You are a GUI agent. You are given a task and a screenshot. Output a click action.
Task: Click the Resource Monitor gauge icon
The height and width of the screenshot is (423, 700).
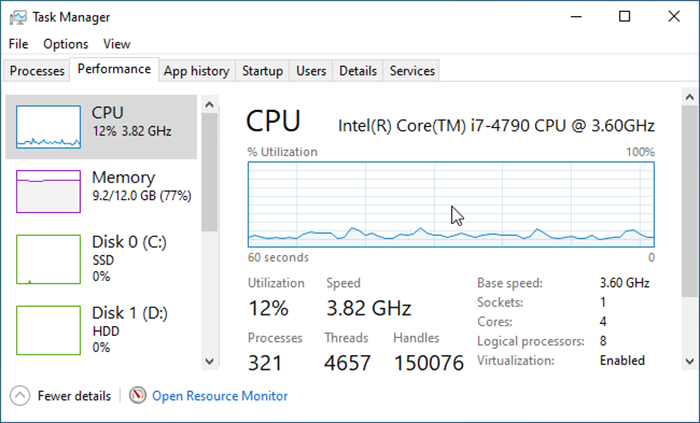(138, 395)
